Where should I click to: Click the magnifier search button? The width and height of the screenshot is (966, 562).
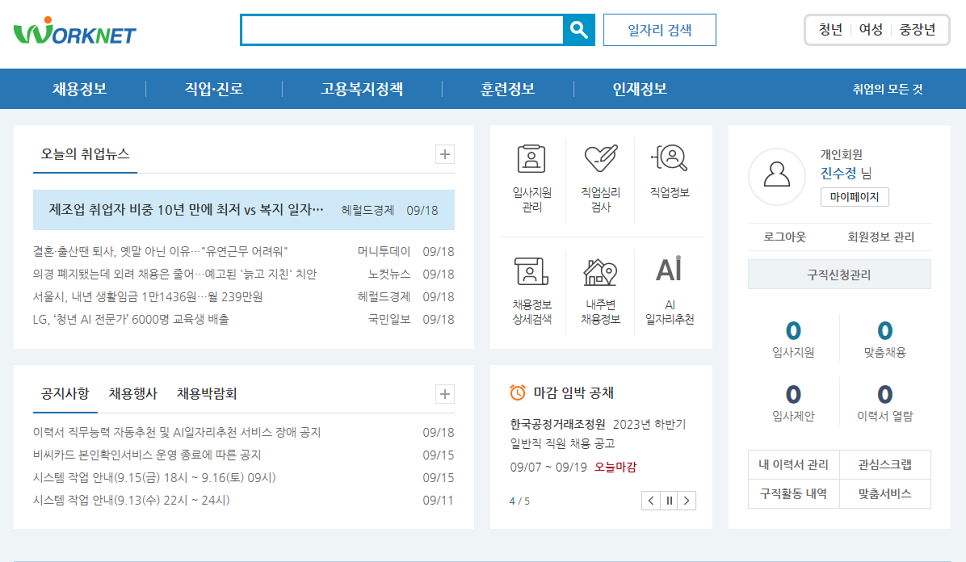pos(579,30)
